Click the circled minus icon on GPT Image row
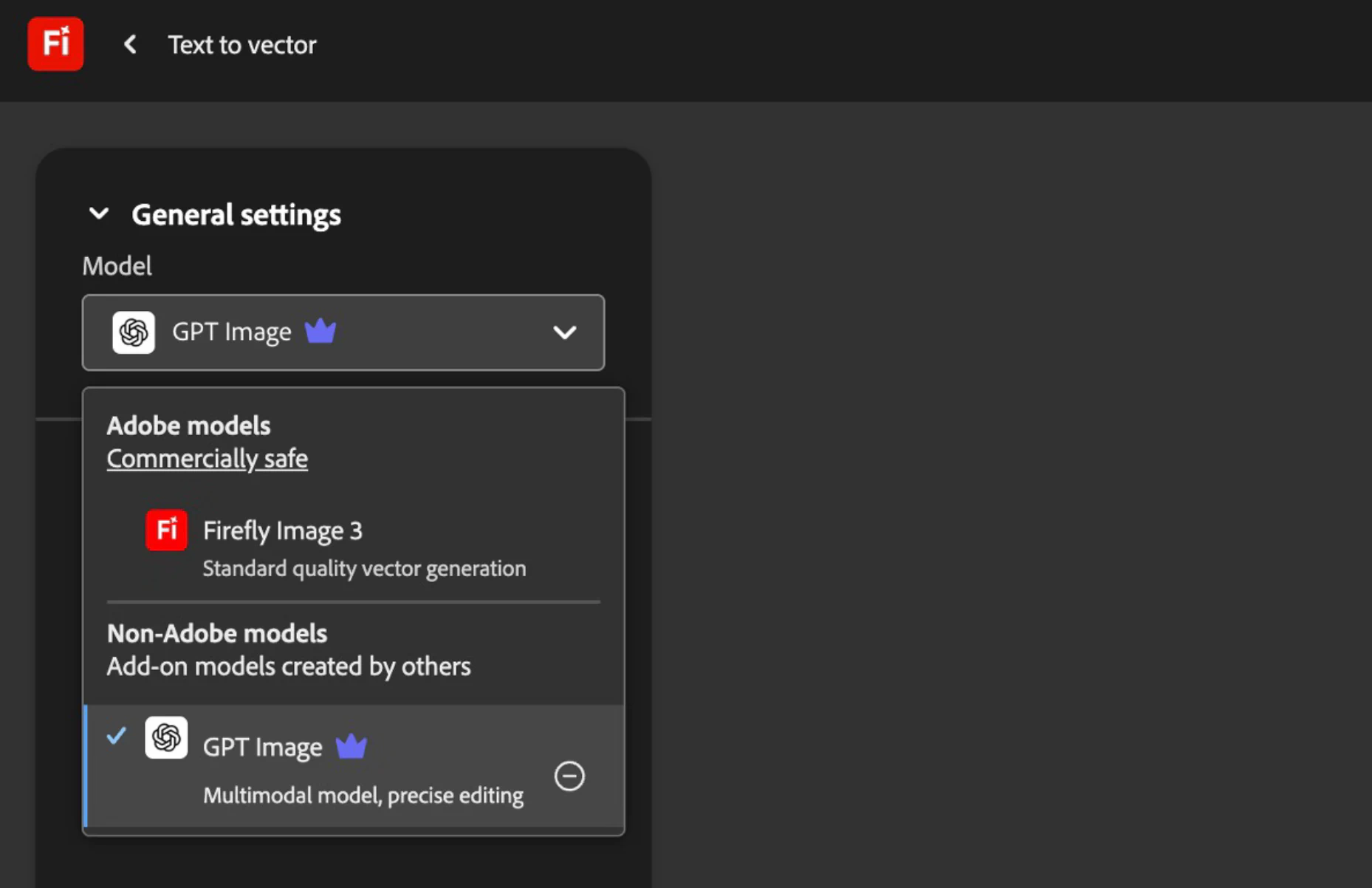Screen dimensions: 1372x888 pos(569,776)
